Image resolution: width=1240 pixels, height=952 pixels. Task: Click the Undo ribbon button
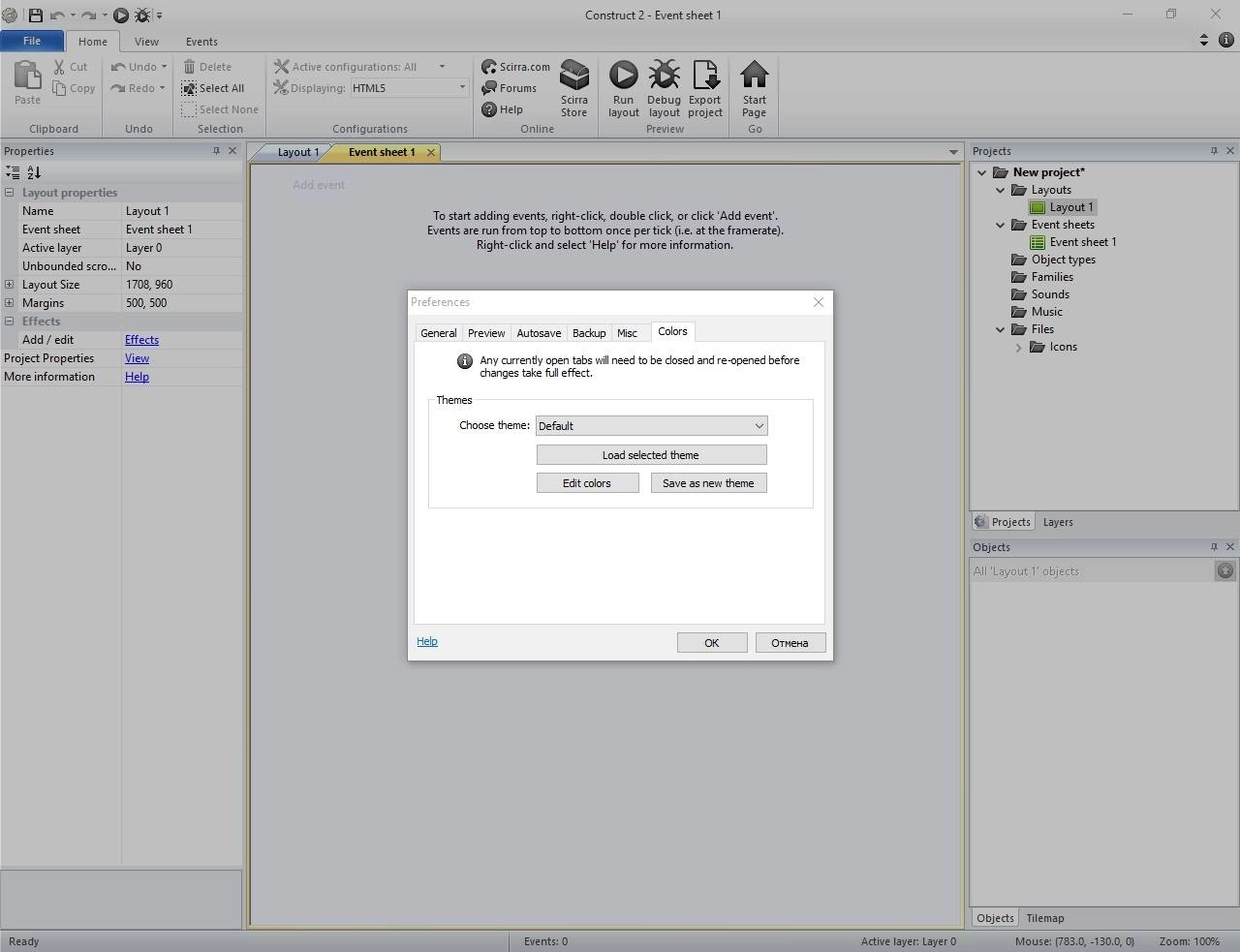click(134, 67)
